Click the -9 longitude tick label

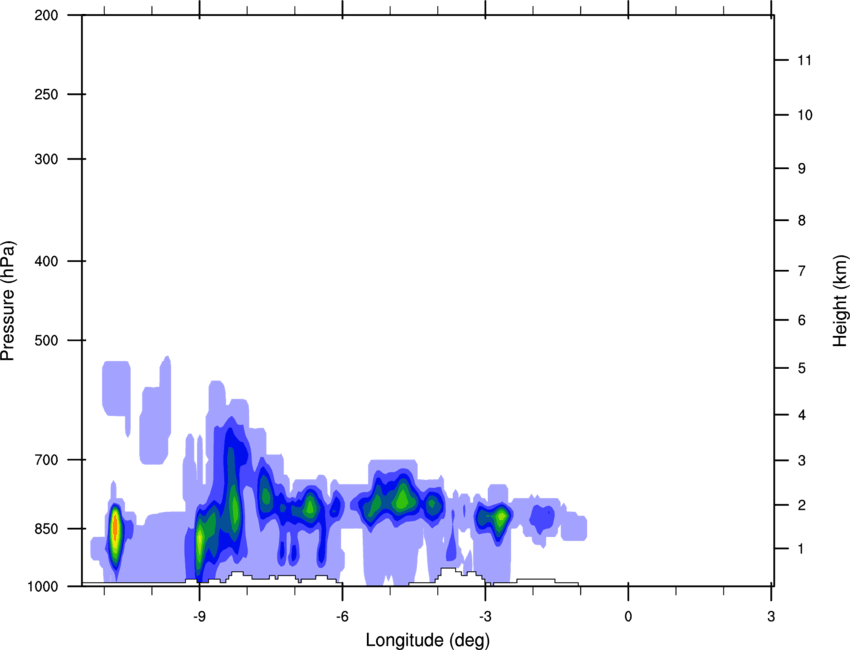click(x=199, y=616)
